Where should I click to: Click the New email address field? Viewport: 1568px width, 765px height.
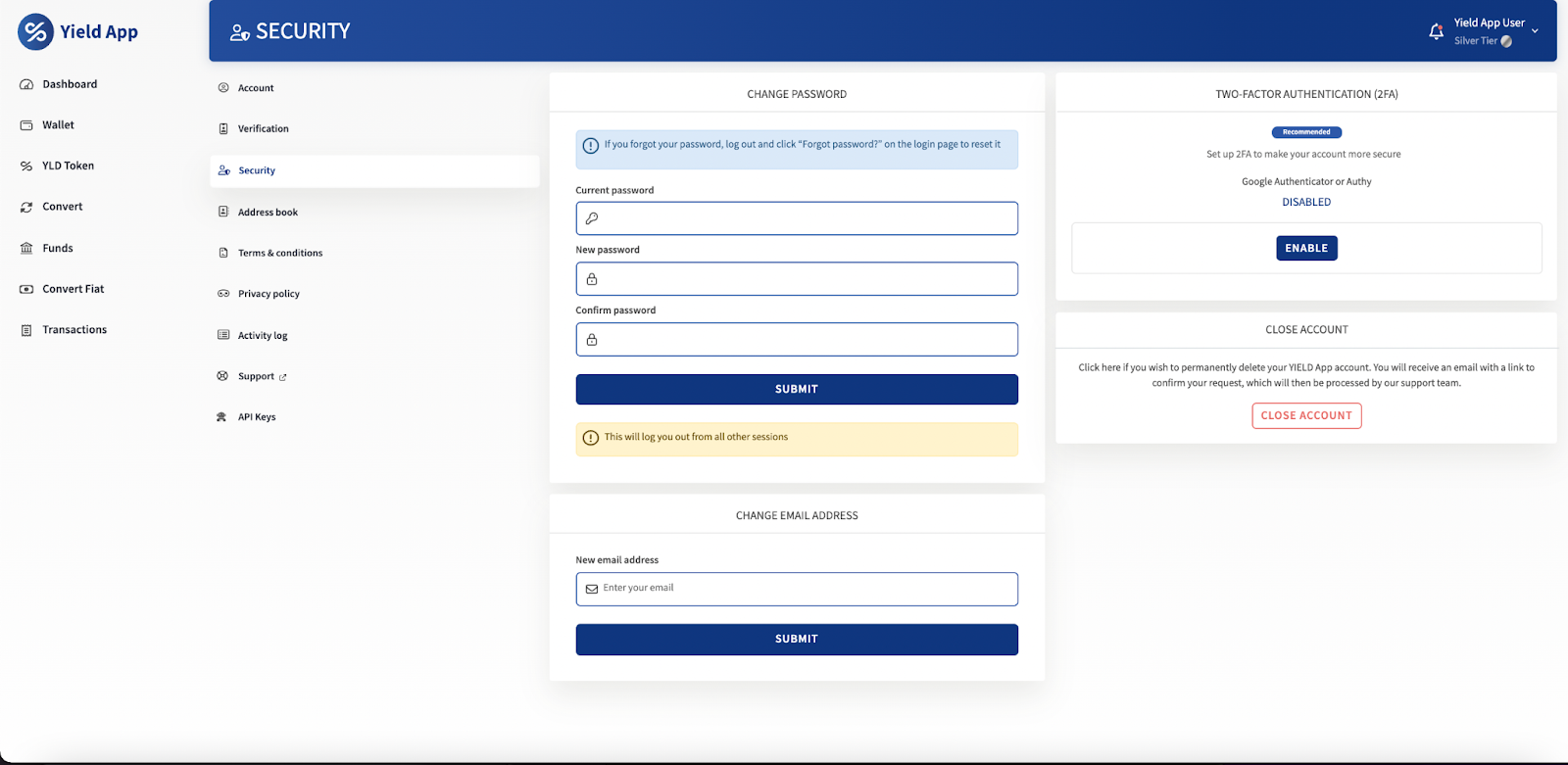(797, 590)
